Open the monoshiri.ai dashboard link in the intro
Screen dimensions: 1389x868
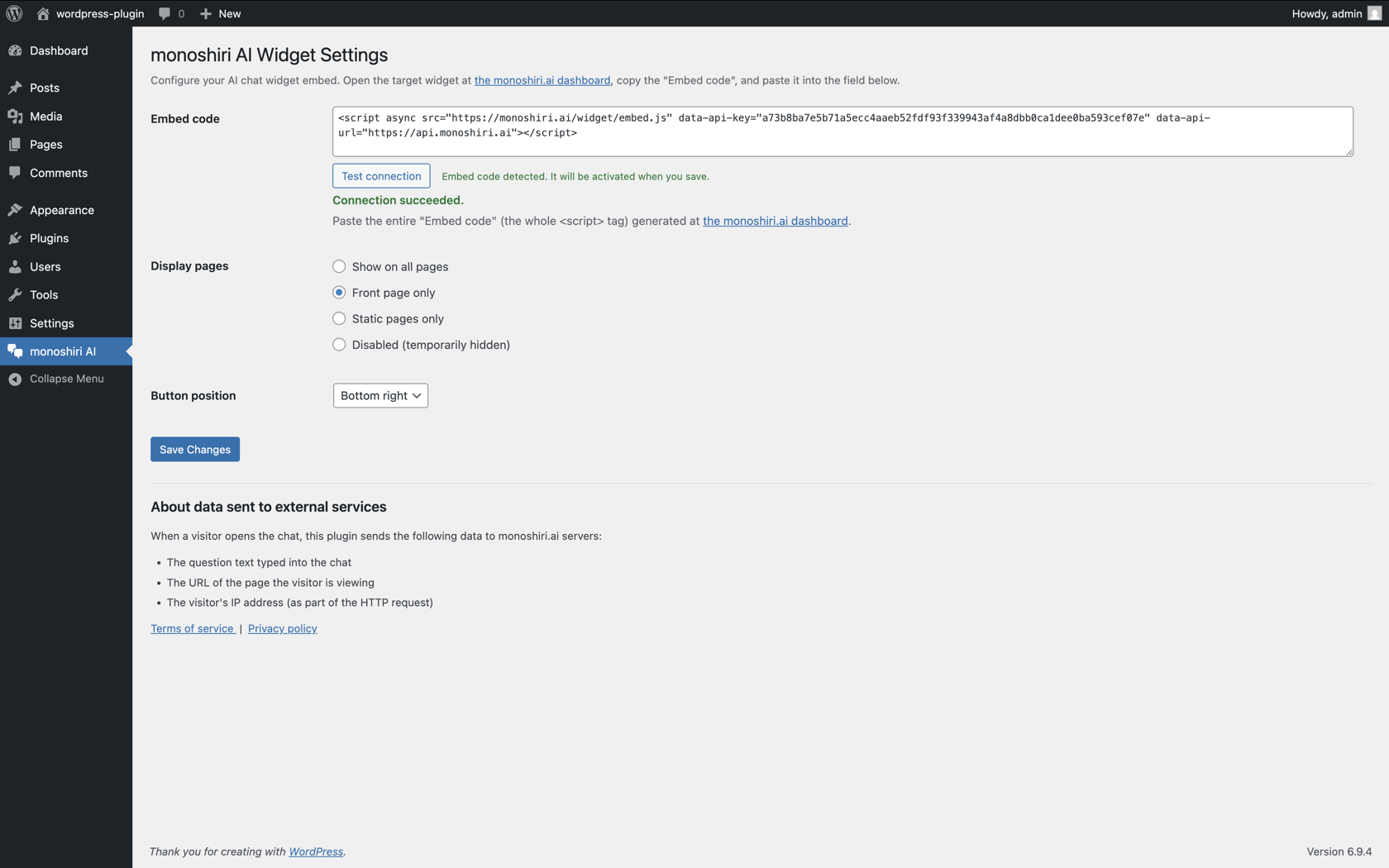[x=542, y=80]
